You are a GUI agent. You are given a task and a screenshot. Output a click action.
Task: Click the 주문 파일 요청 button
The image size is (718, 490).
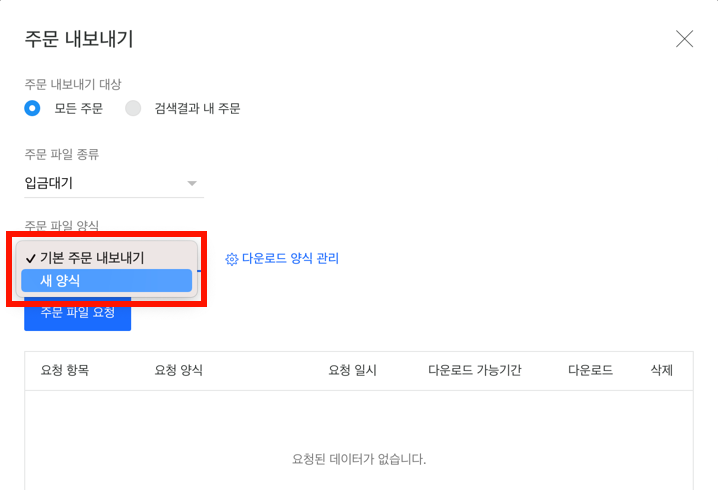[x=77, y=314]
